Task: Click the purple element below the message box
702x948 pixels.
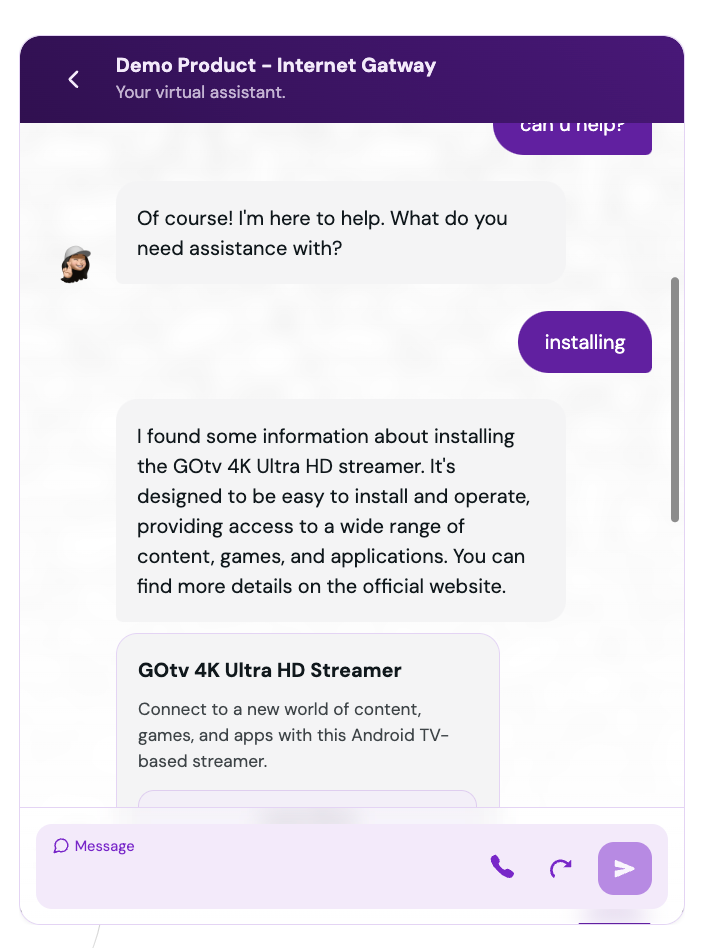Action: (614, 923)
